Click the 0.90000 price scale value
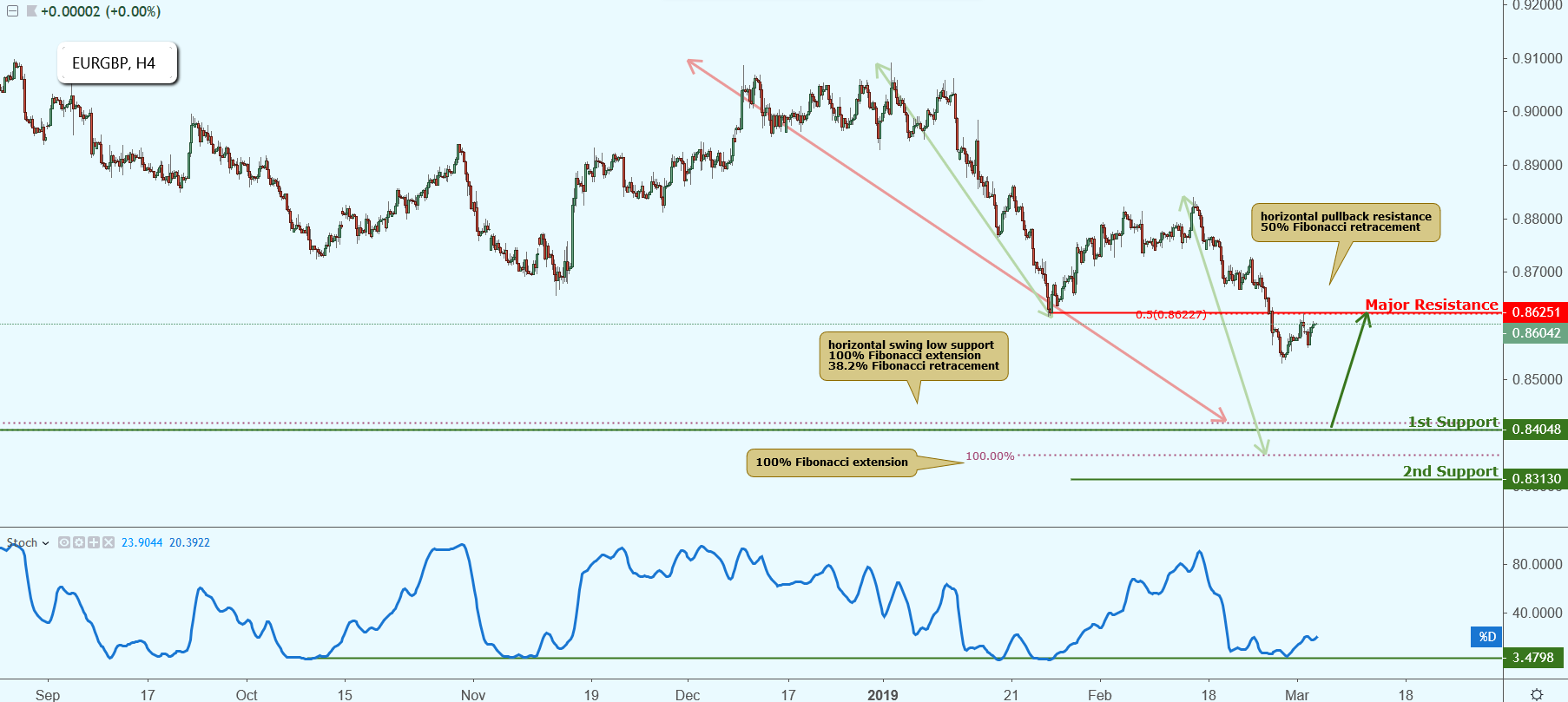The height and width of the screenshot is (702, 1568). click(x=1537, y=112)
